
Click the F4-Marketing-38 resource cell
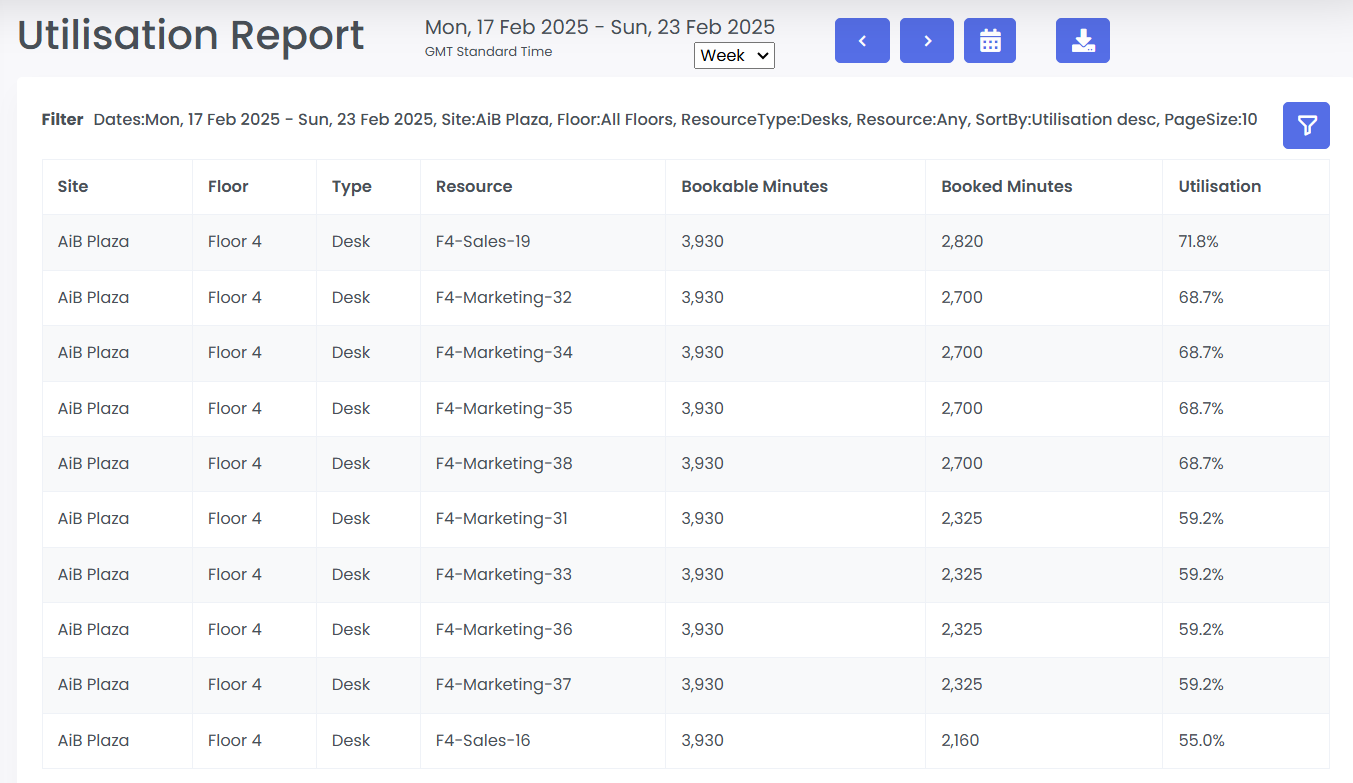(504, 463)
